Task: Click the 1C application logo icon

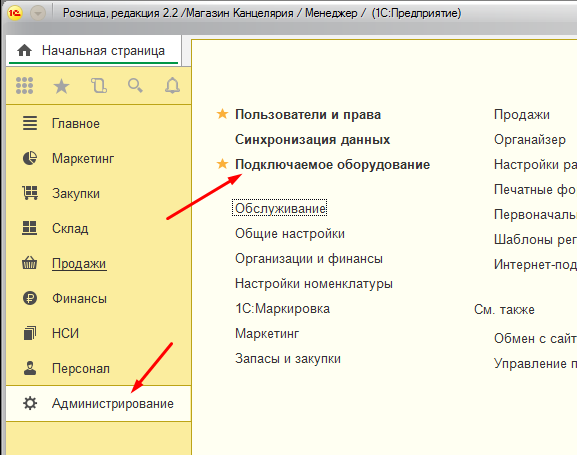Action: (x=15, y=13)
